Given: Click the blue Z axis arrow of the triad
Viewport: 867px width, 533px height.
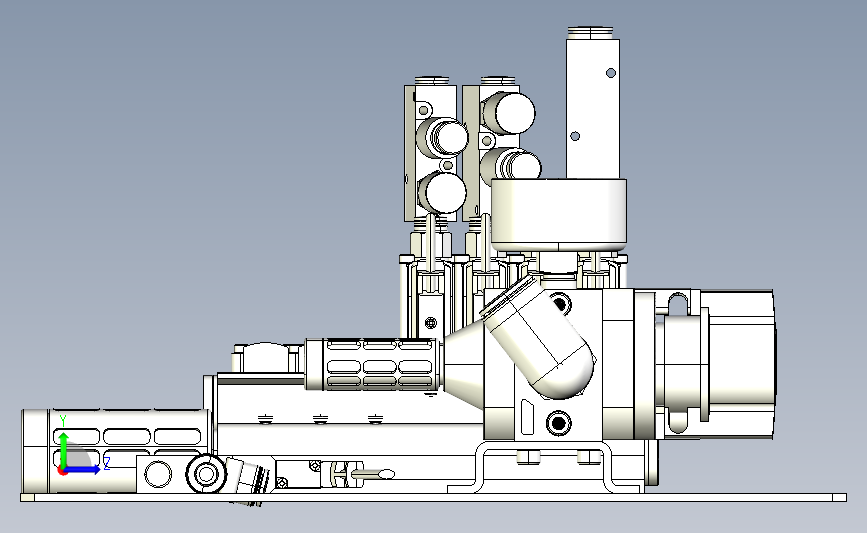Looking at the screenshot, I should [83, 470].
